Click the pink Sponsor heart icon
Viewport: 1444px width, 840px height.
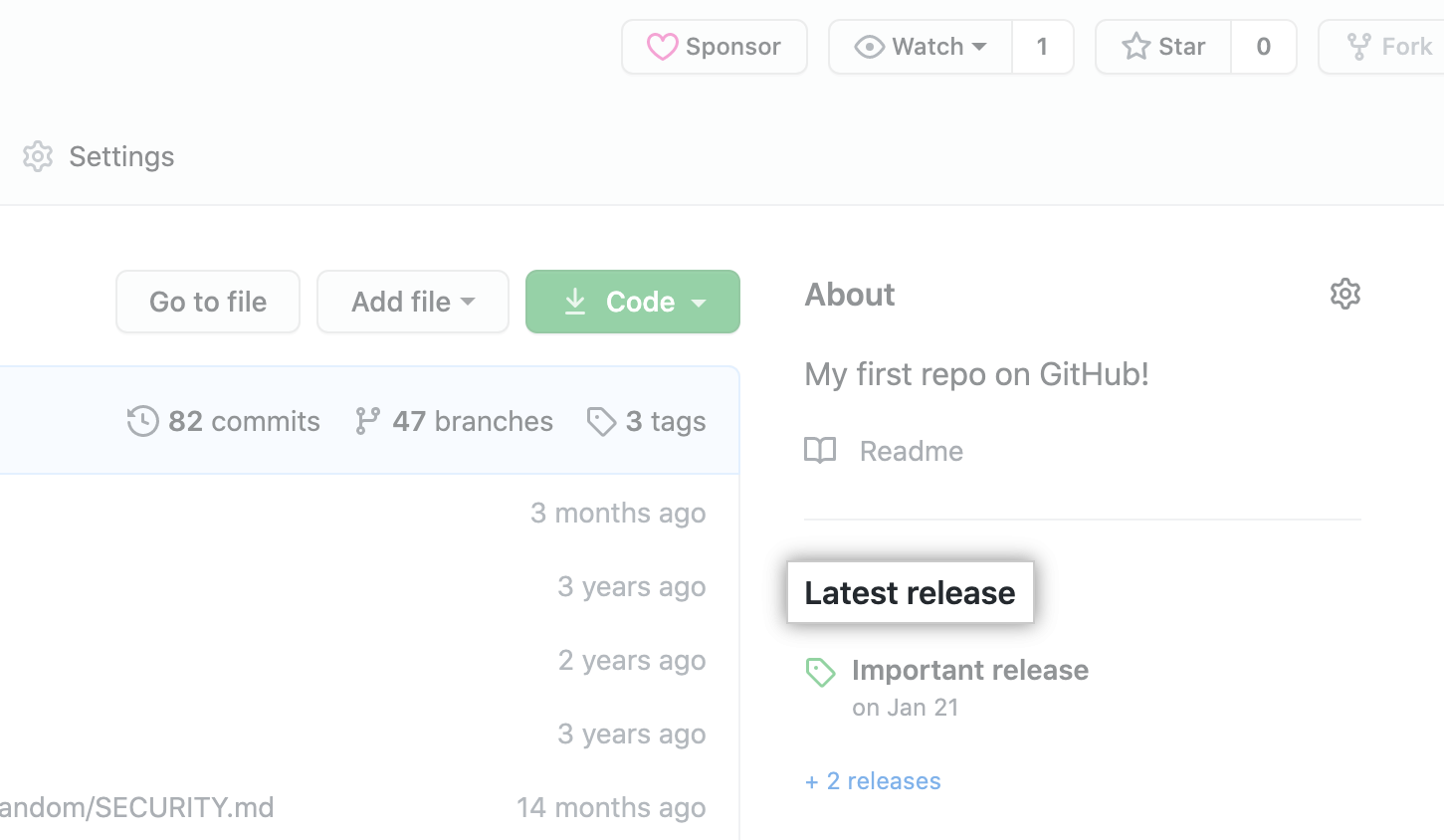coord(664,46)
